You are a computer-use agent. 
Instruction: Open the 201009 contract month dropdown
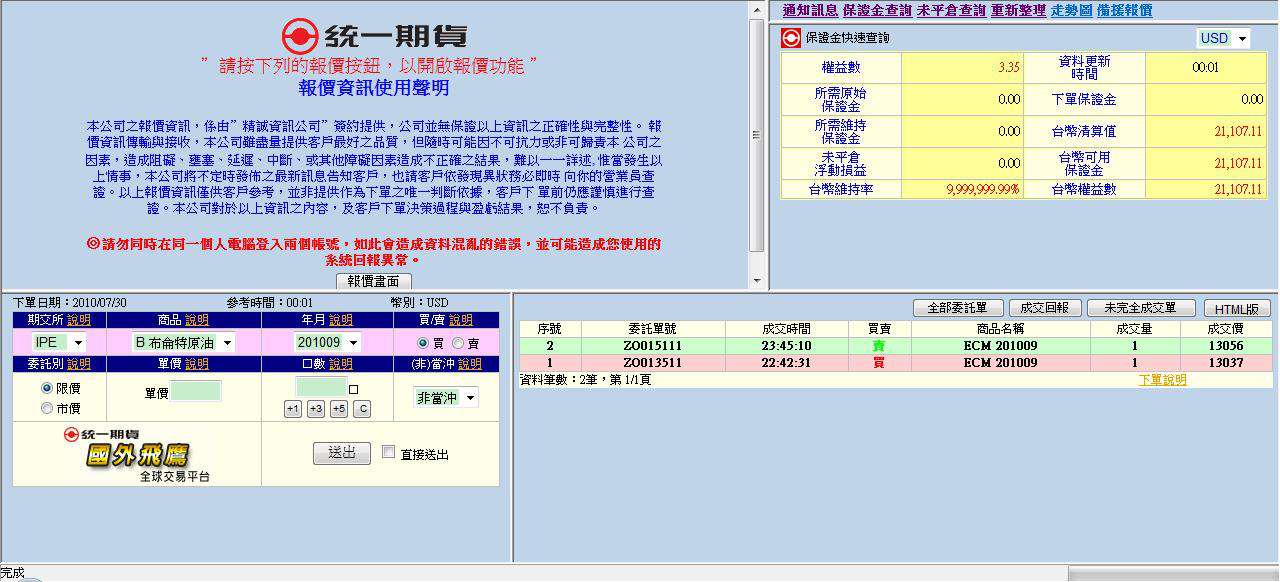click(327, 342)
